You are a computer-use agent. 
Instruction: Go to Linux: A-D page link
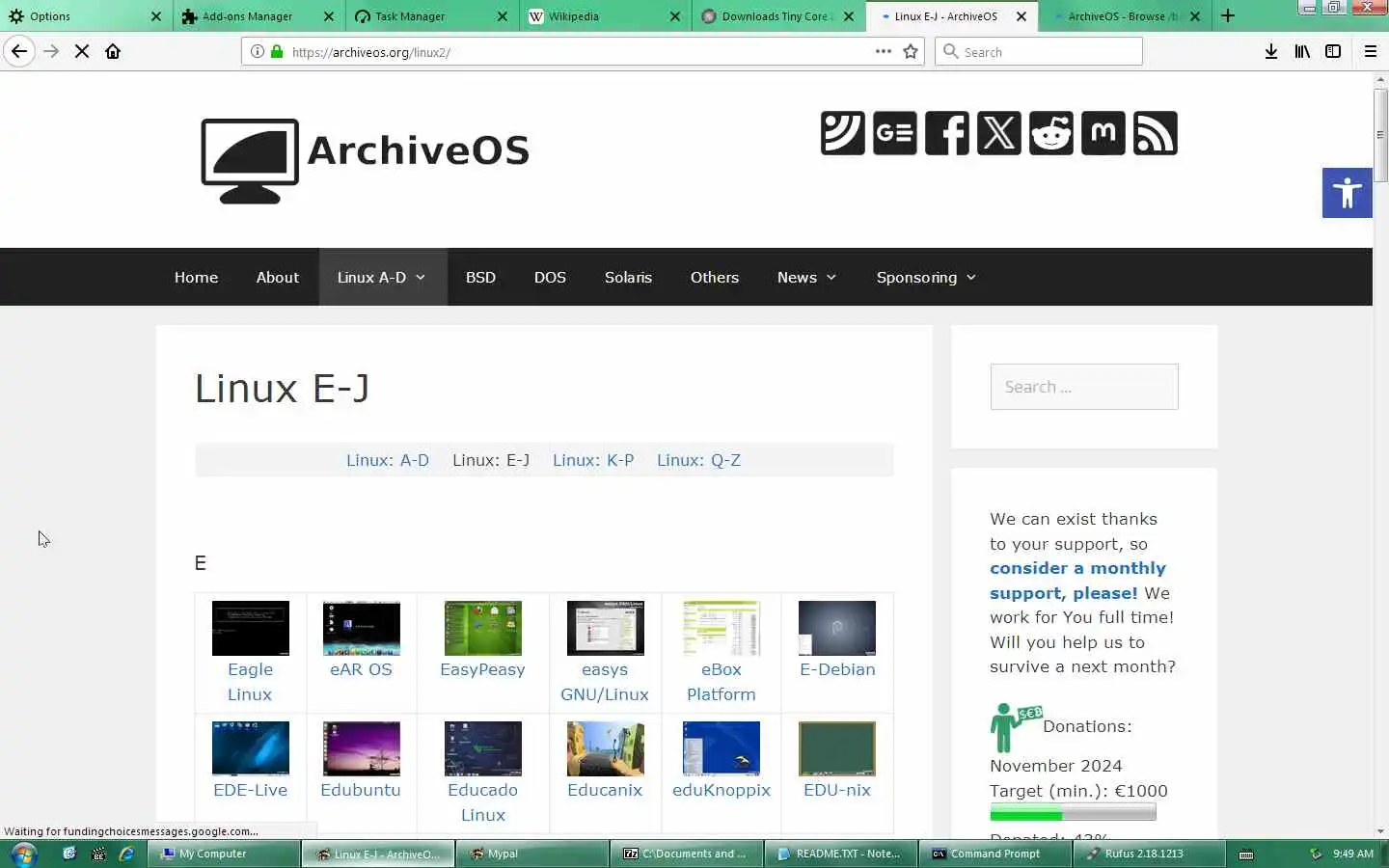click(x=388, y=460)
